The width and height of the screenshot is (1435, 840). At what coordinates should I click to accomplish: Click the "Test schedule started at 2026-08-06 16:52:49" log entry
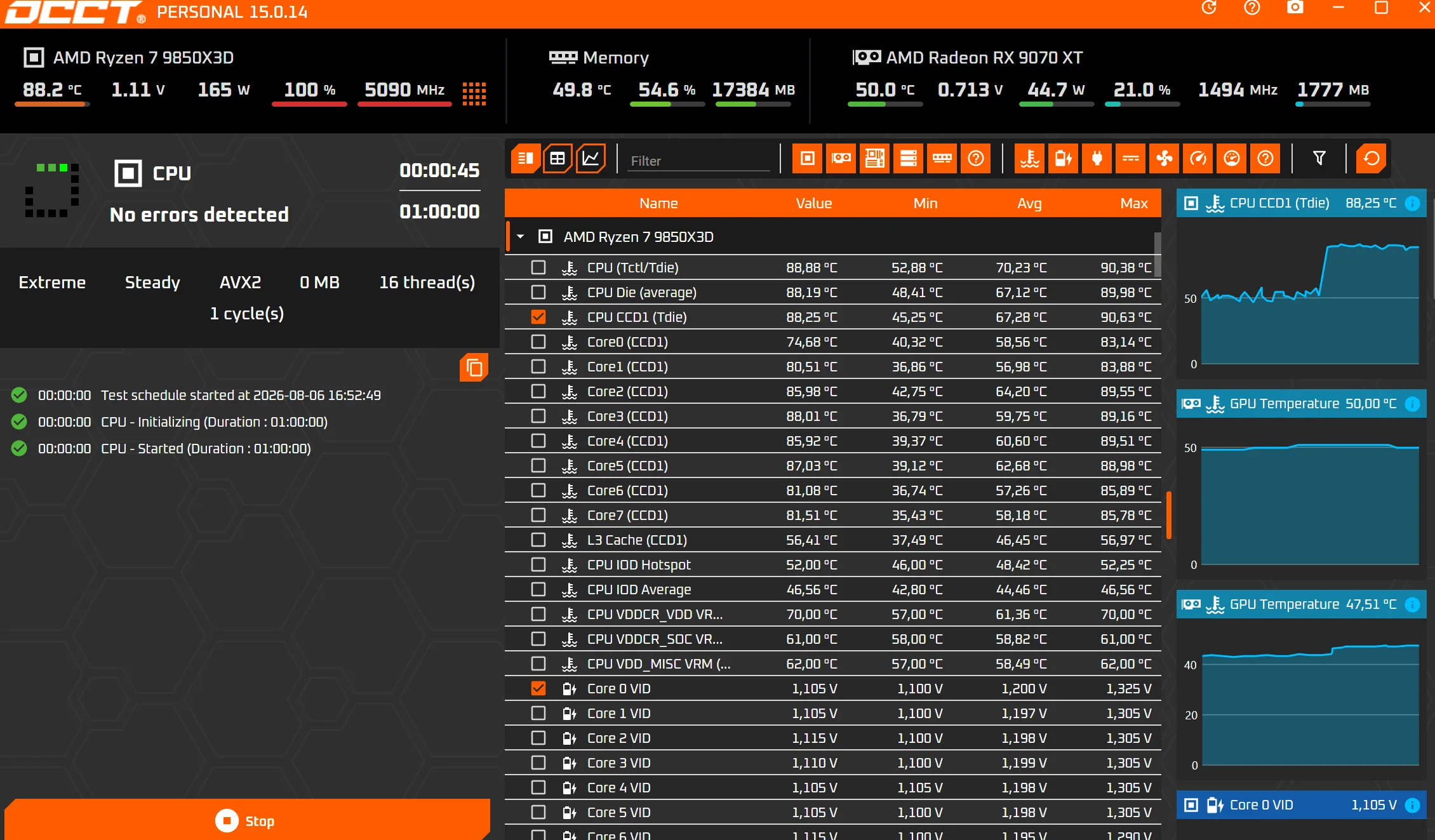pyautogui.click(x=241, y=395)
